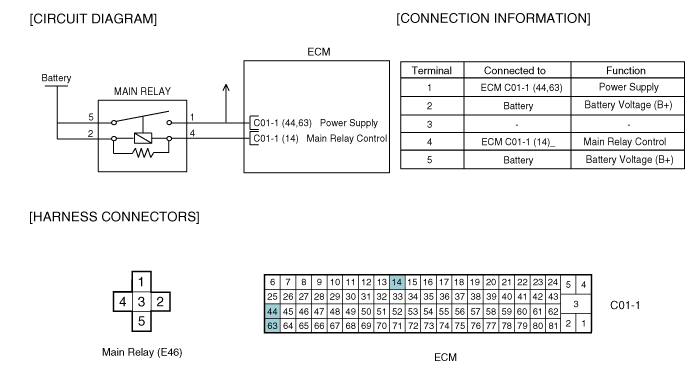700x388 pixels.
Task: Click highlighted pin 14 in ECM connector
Action: click(397, 282)
